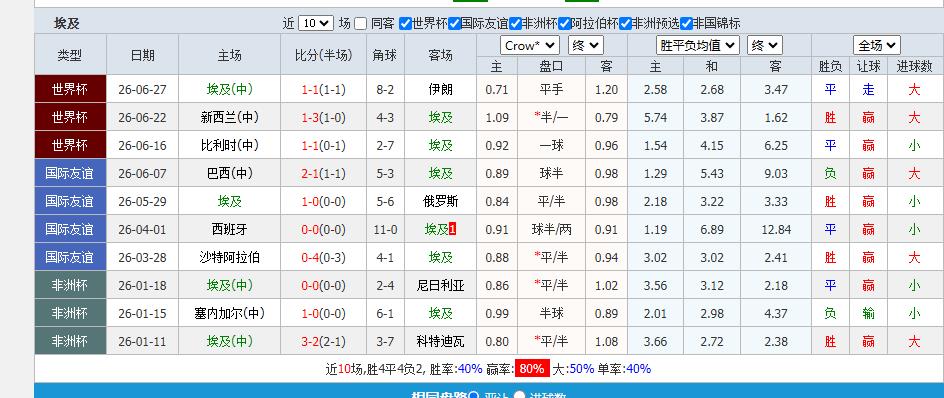Screen dimensions: 944x398
Task: Click the 西班牙 home team link
Action: [x=229, y=229]
